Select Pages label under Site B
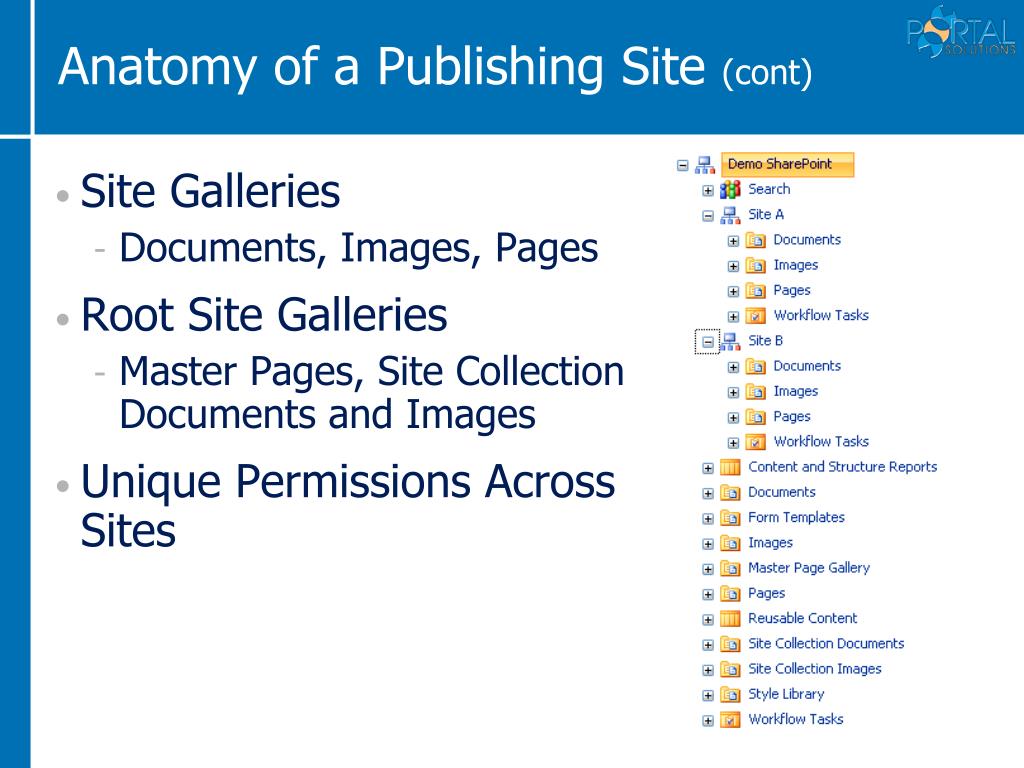The image size is (1024, 768). (x=792, y=416)
